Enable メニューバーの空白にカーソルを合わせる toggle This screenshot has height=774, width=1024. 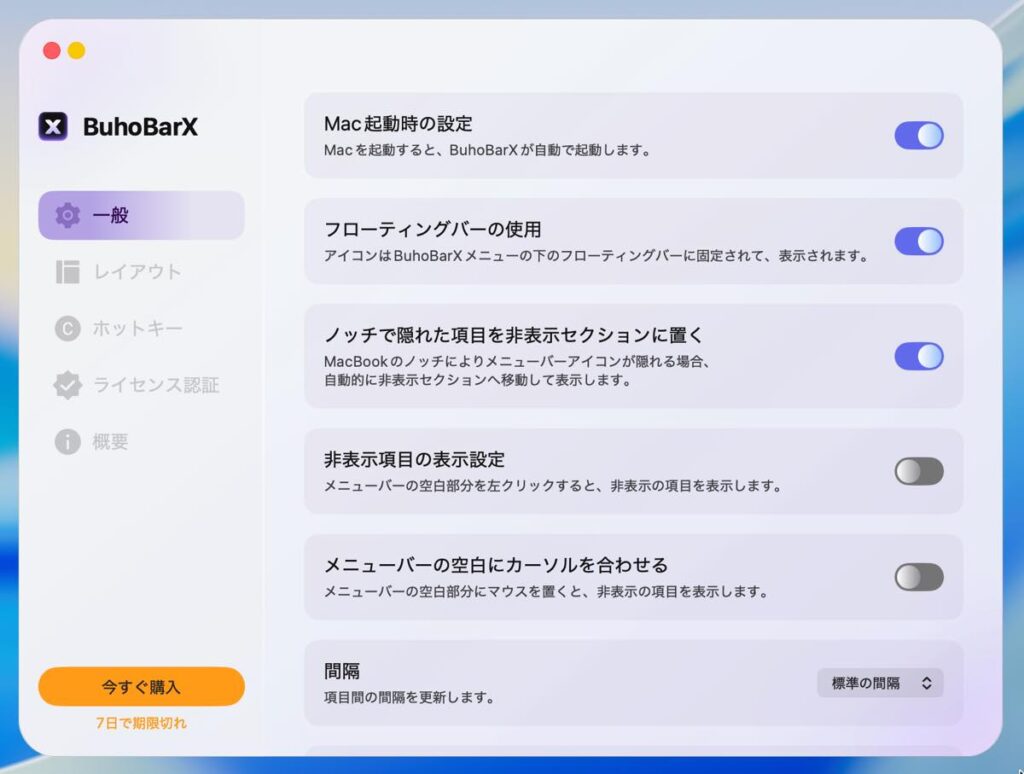point(918,577)
